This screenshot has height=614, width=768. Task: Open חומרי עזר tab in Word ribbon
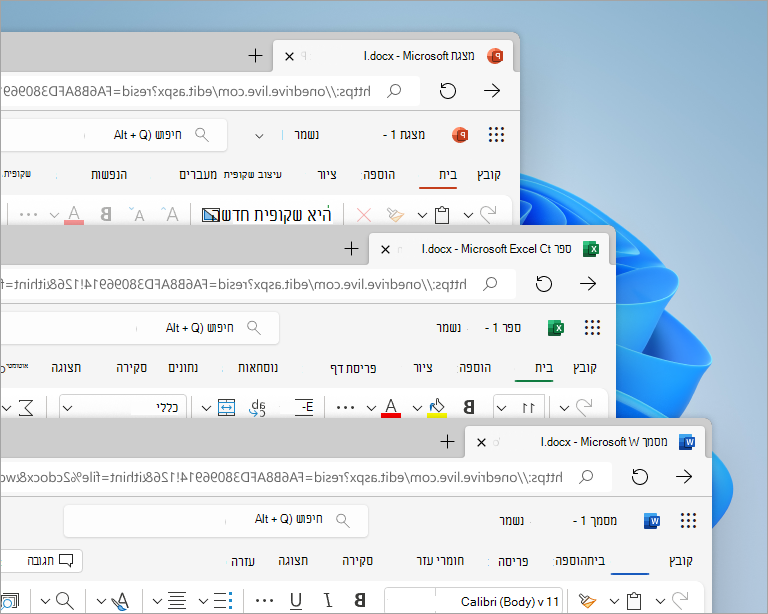coord(440,561)
